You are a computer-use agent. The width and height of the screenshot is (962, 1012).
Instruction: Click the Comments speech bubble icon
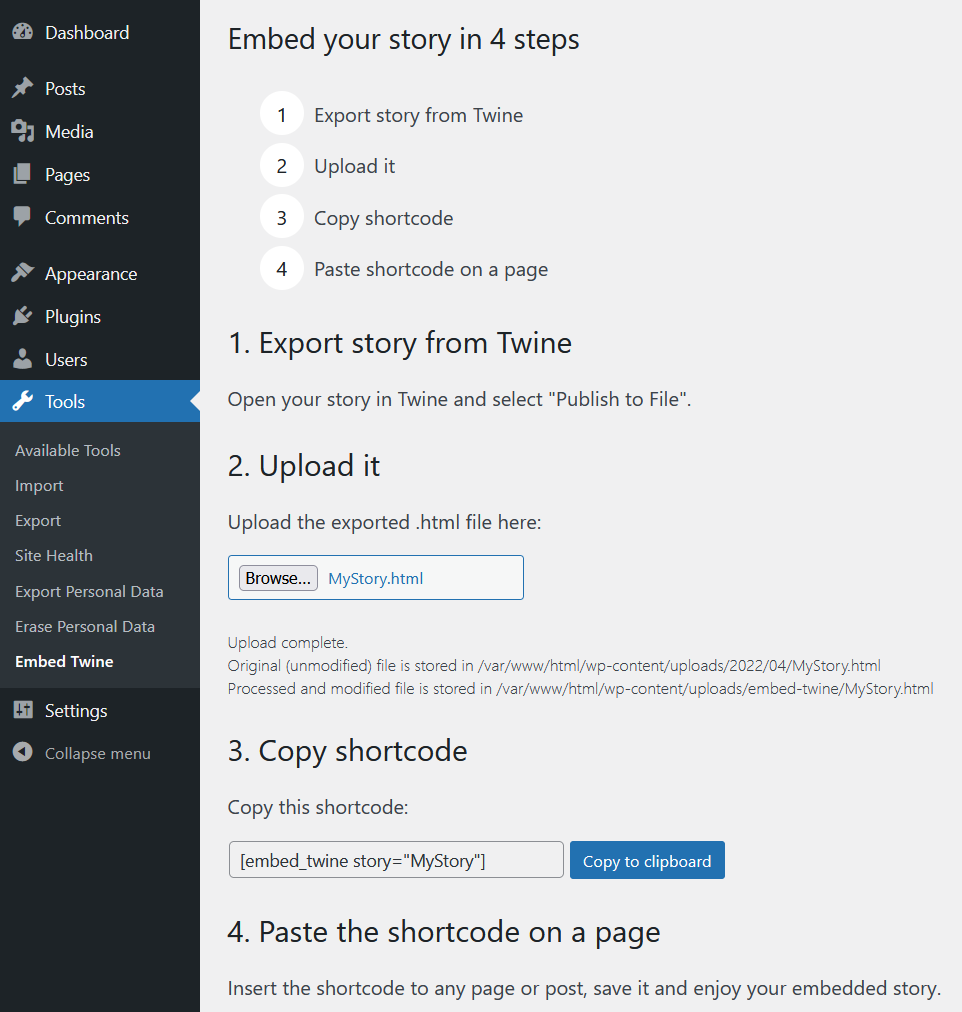[x=23, y=218]
